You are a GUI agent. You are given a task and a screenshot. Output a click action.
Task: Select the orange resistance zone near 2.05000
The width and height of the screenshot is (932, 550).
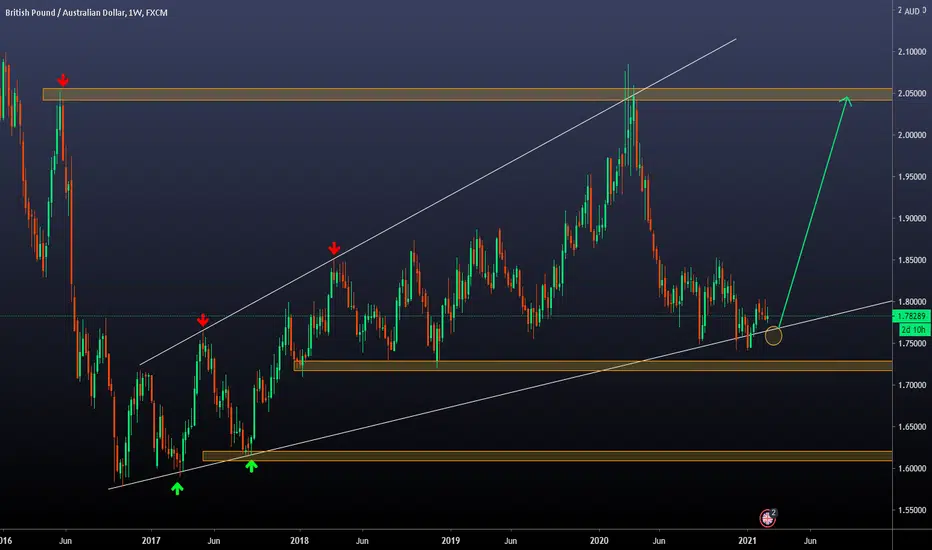tap(467, 94)
